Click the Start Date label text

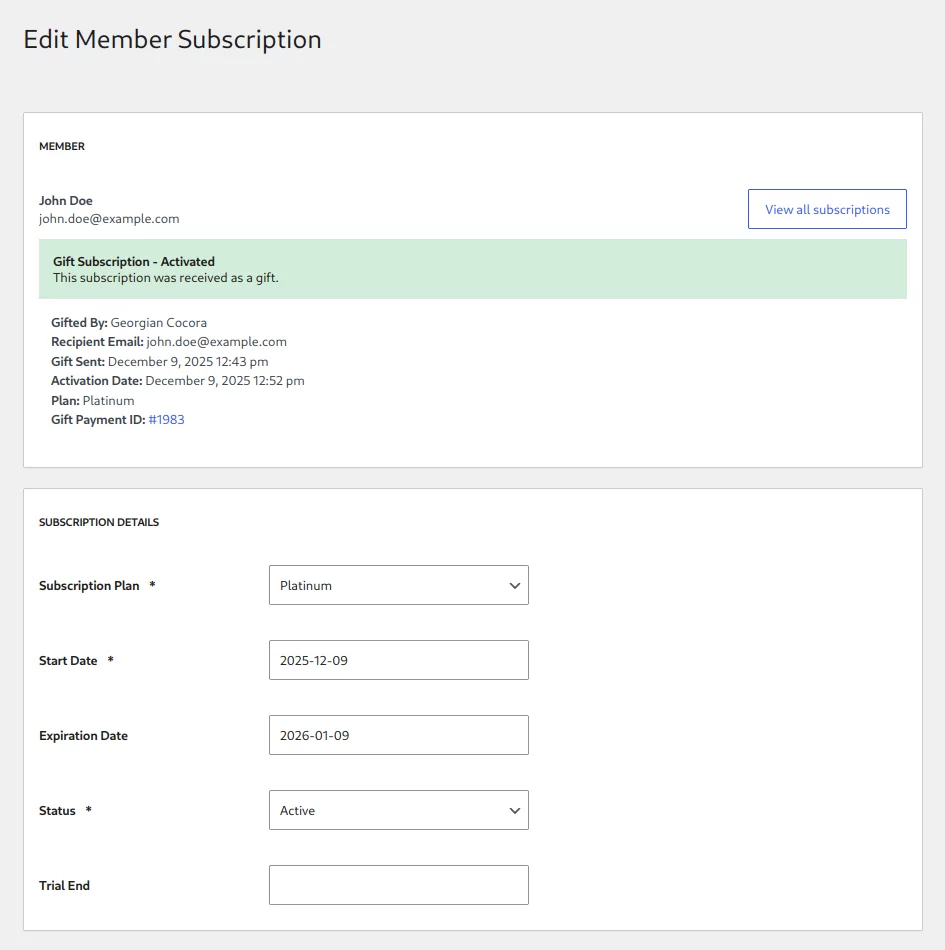(68, 661)
